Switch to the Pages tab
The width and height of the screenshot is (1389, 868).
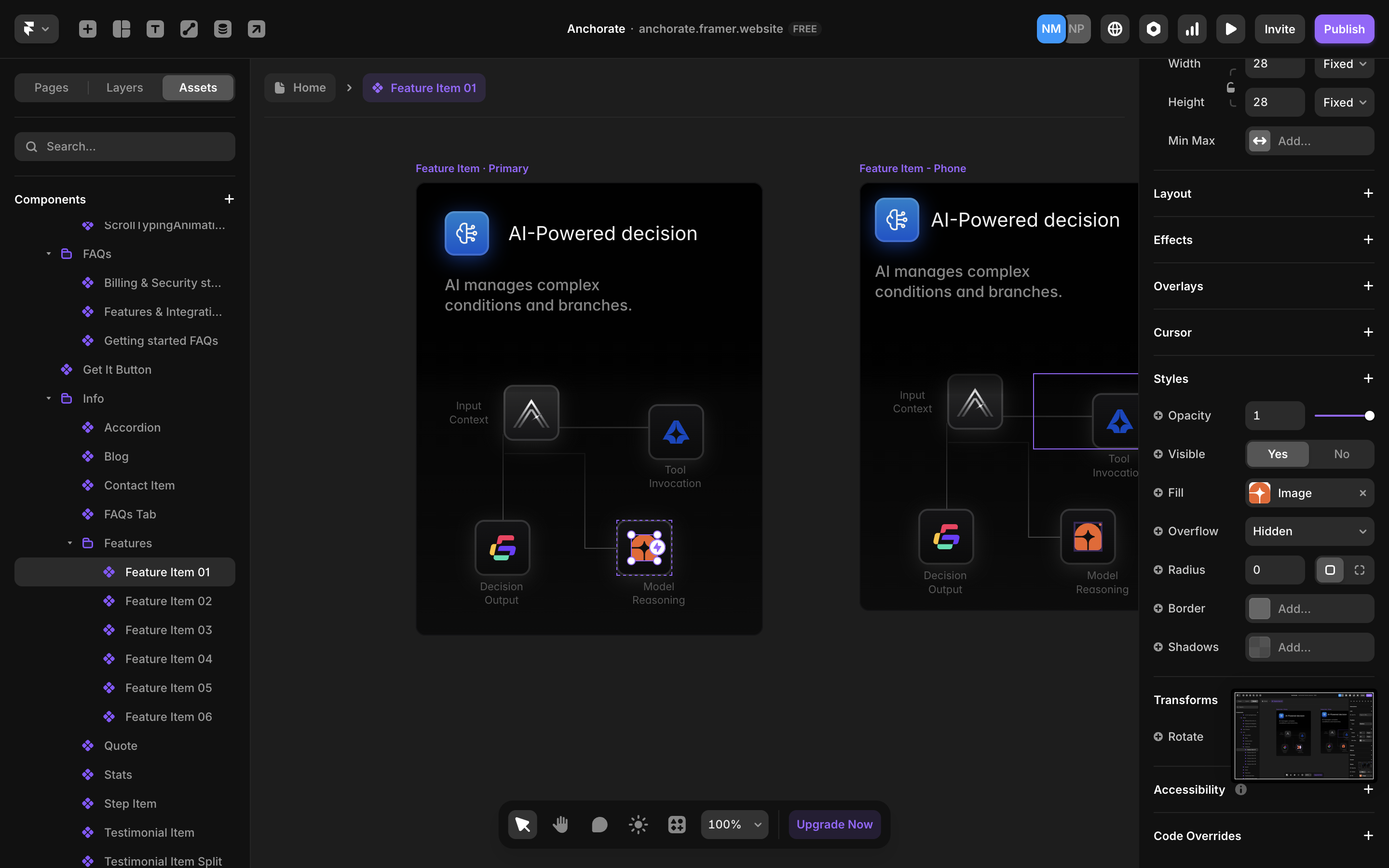51,88
